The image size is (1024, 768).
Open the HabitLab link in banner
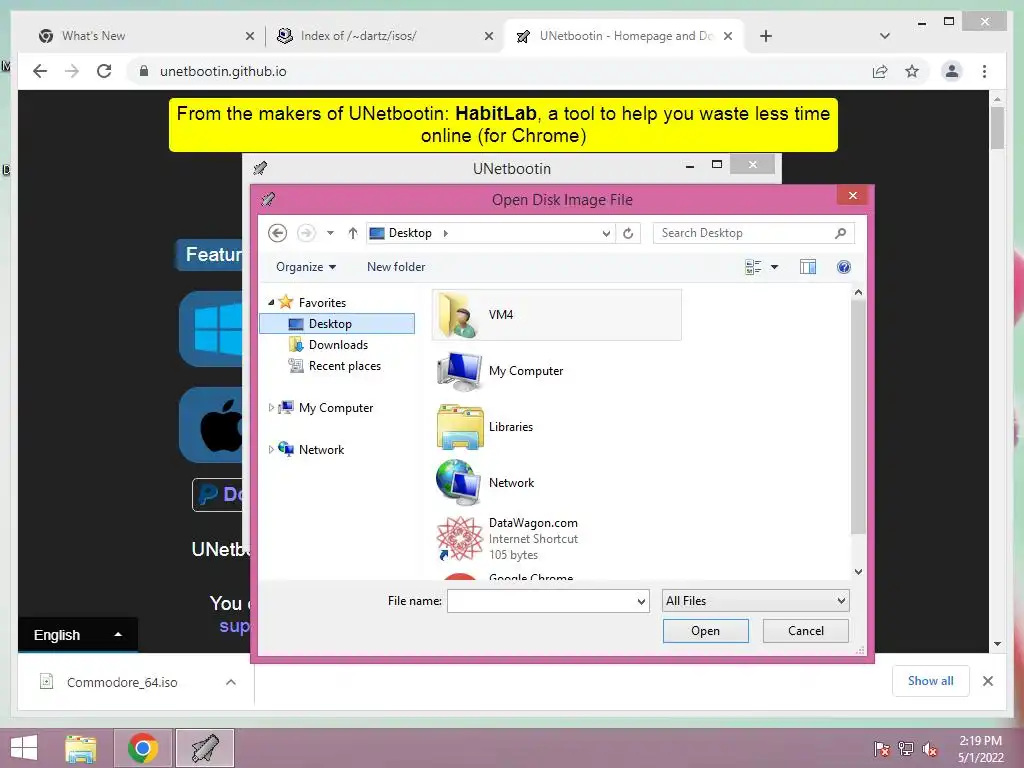pyautogui.click(x=496, y=114)
